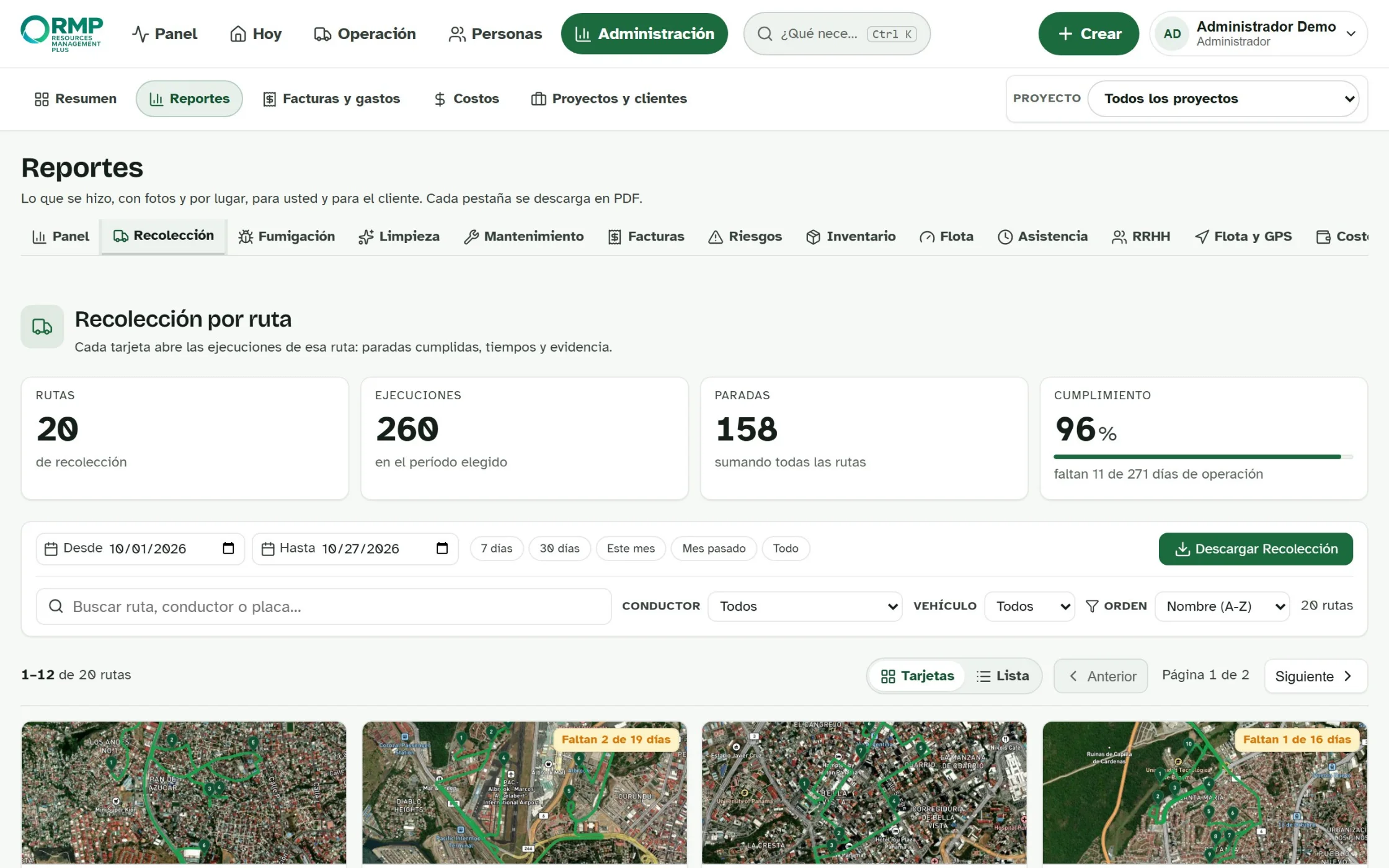Open the Todos los proyectos dropdown

pos(1223,99)
